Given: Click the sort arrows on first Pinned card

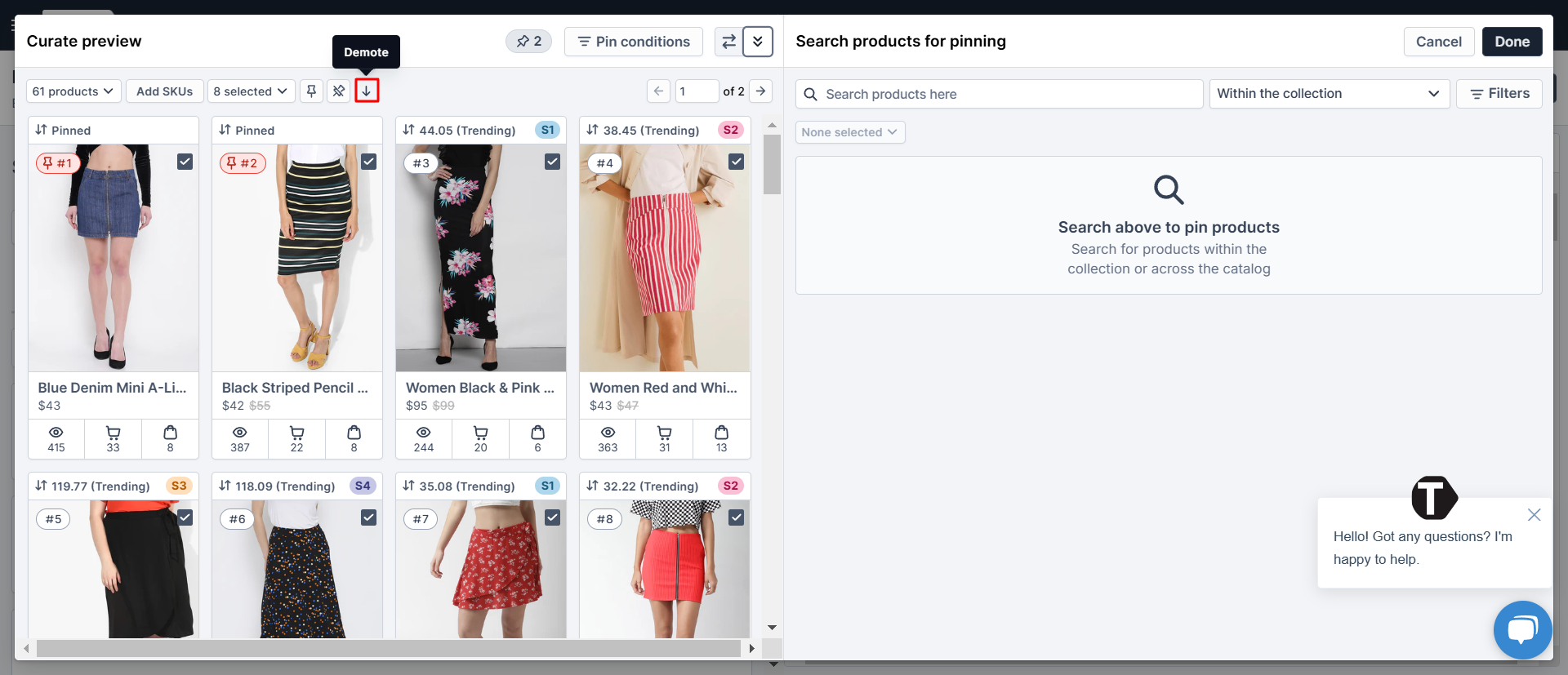Looking at the screenshot, I should (41, 130).
